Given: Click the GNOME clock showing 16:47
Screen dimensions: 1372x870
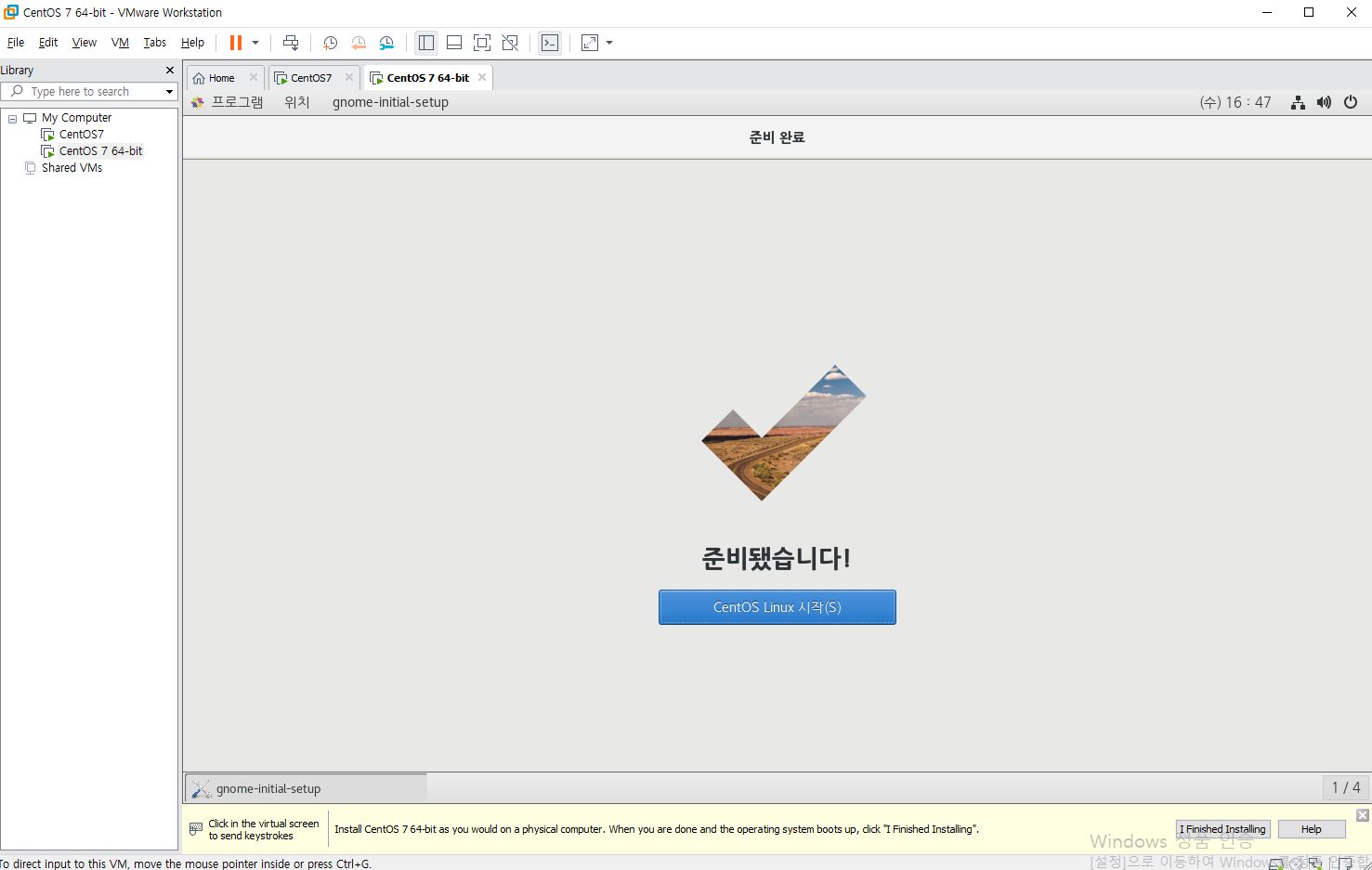Looking at the screenshot, I should point(1235,102).
